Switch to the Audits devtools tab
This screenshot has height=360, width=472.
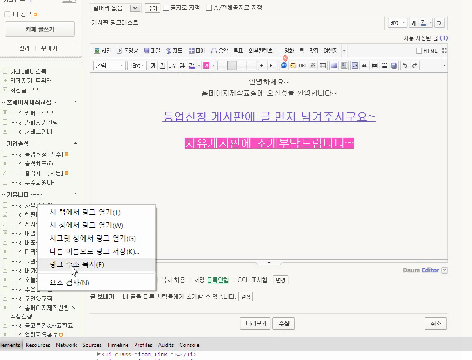click(166, 345)
